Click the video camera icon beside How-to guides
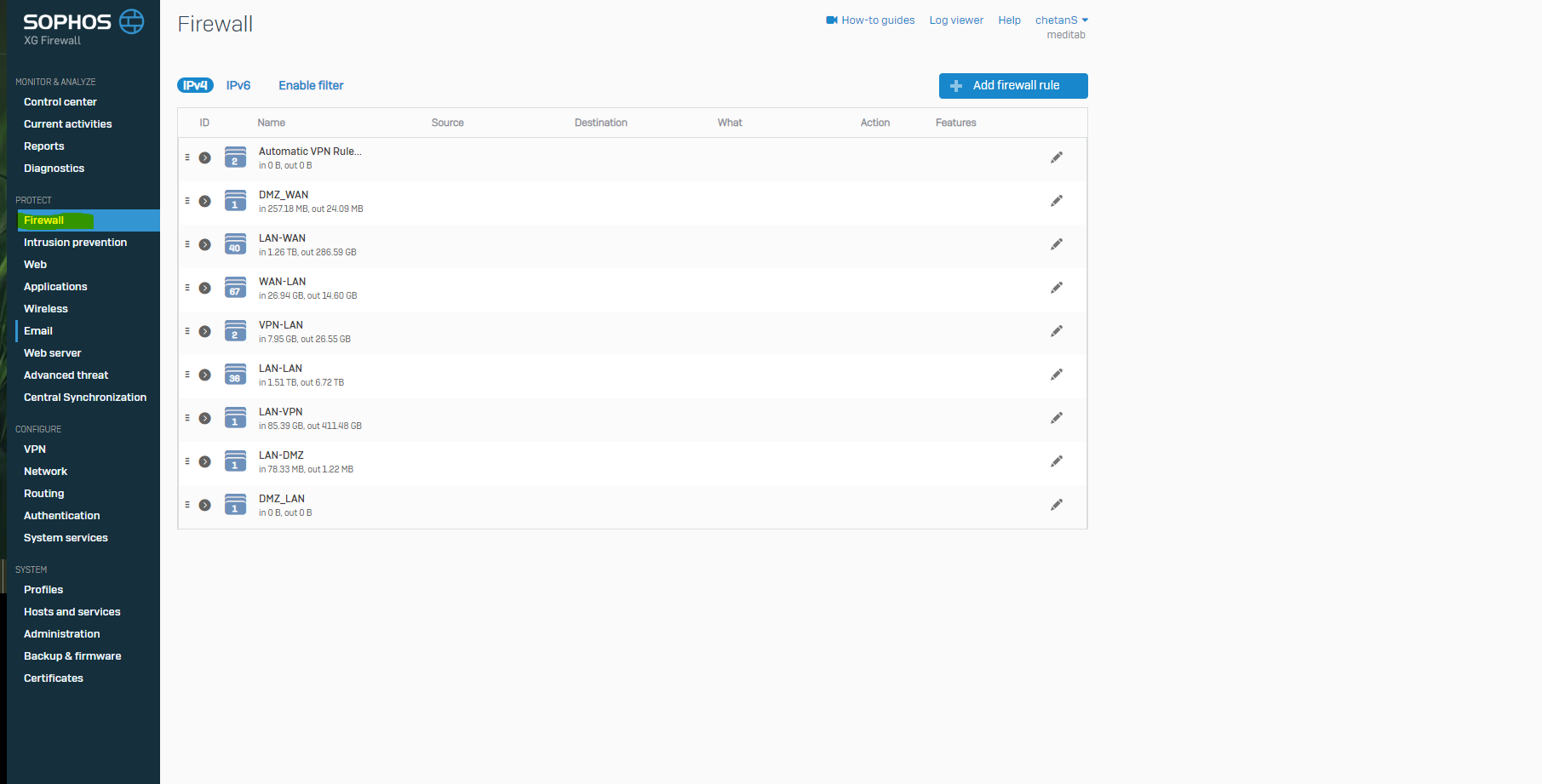Screen dimensions: 1542x784 point(832,20)
